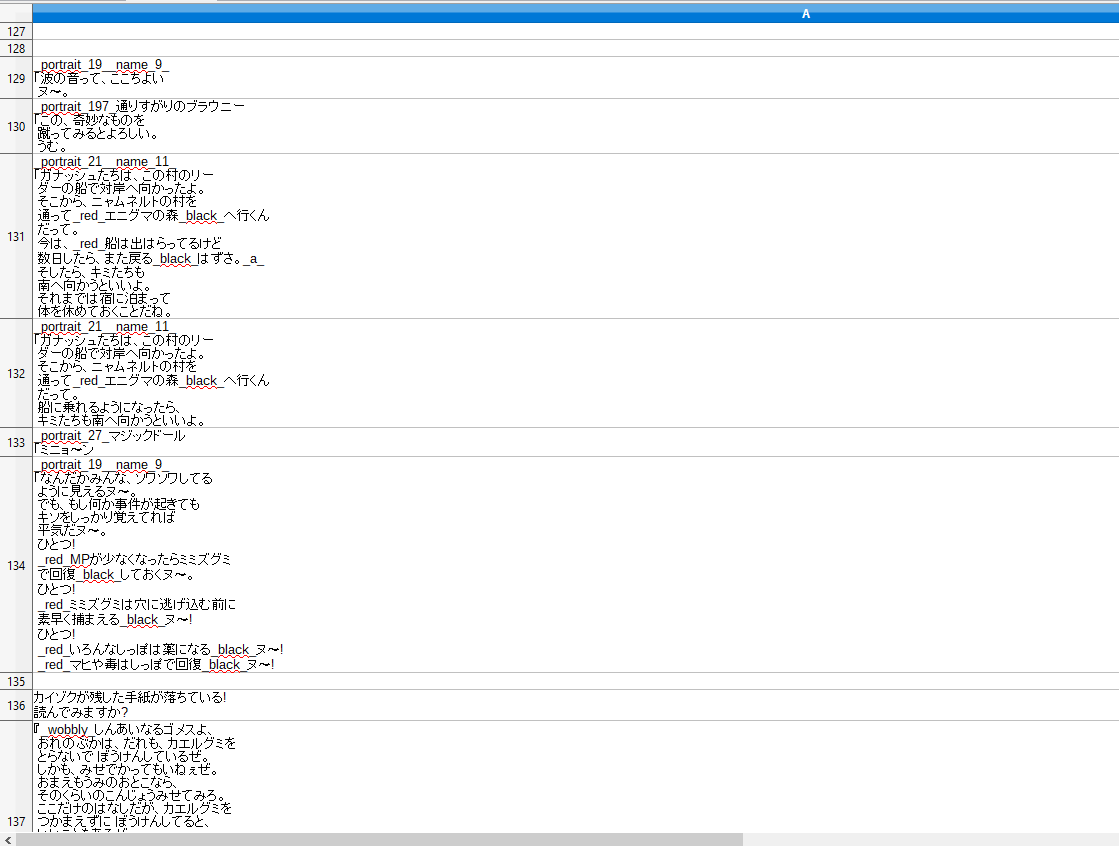
Task: Click the scroll left arrow
Action: (x=8, y=839)
